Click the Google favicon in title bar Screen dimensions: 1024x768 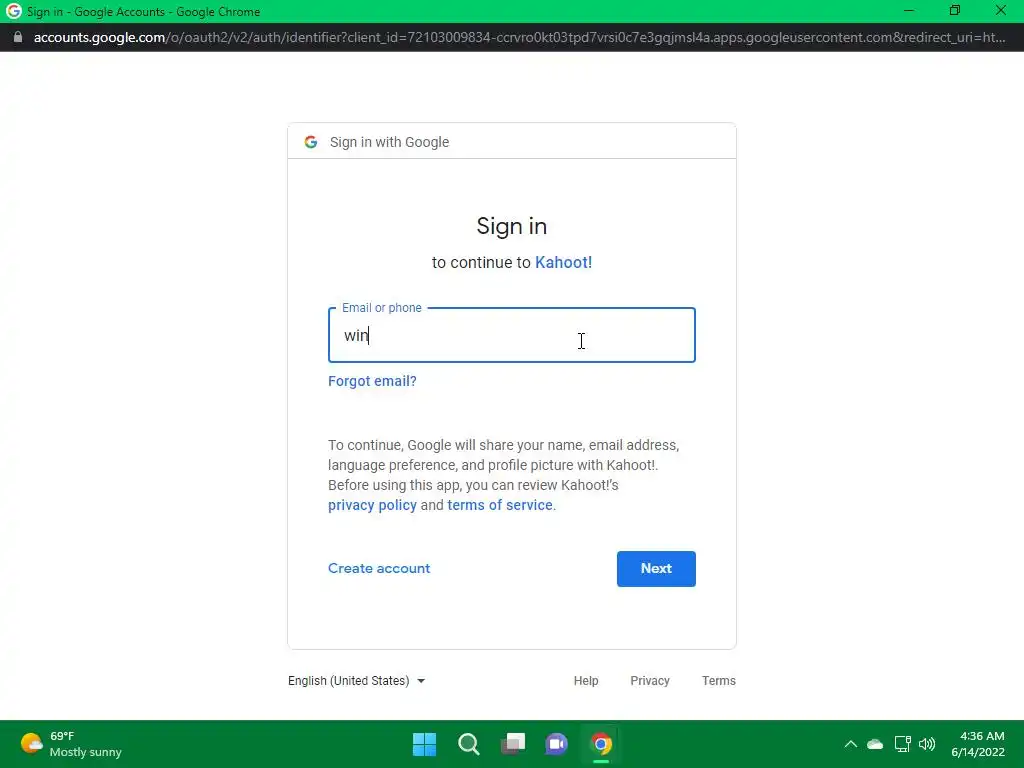pyautogui.click(x=13, y=11)
